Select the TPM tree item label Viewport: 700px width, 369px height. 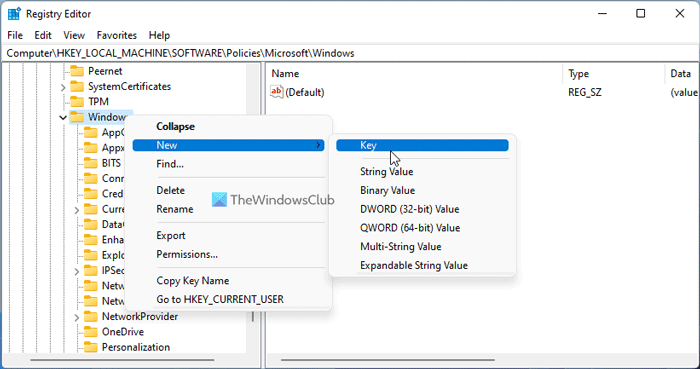click(x=98, y=101)
